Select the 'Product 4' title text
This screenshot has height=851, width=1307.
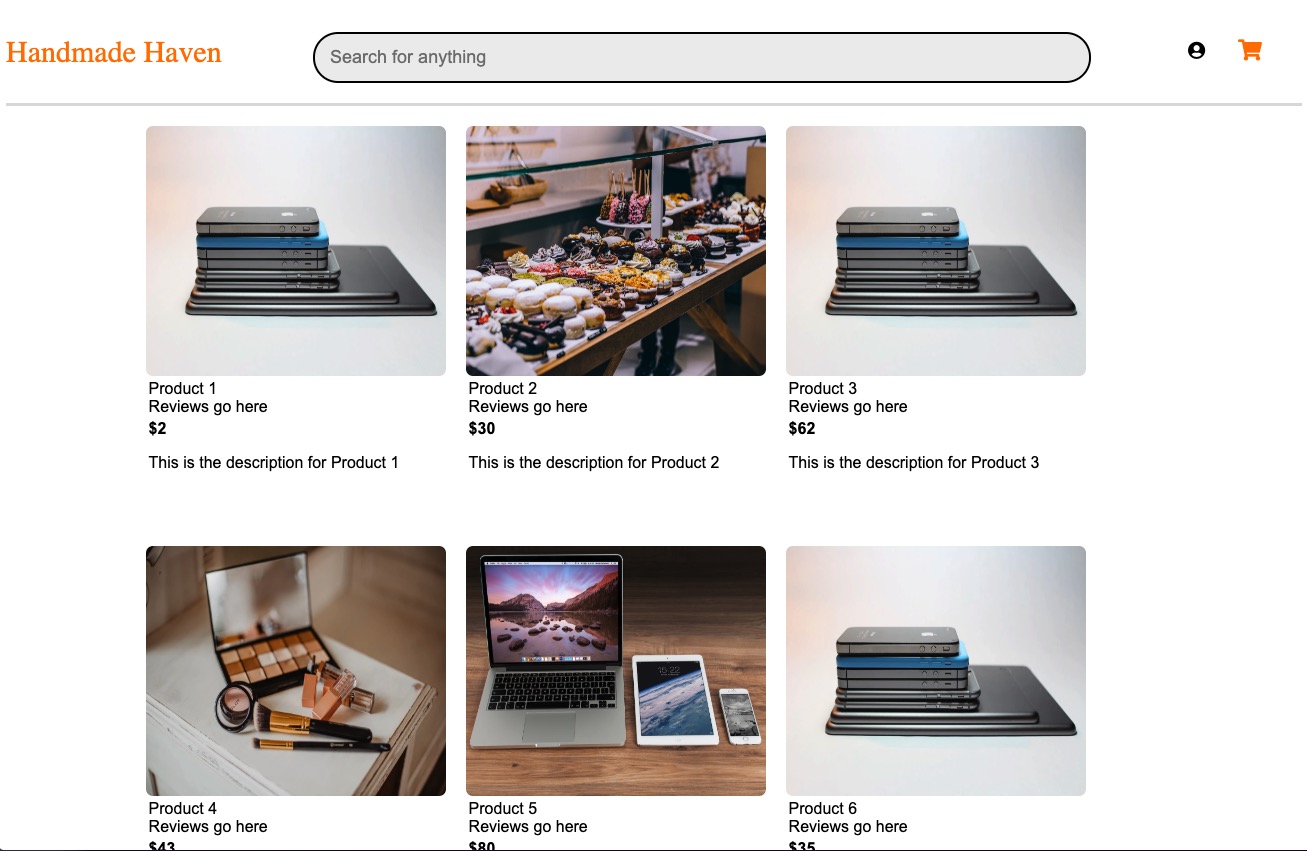tap(182, 808)
